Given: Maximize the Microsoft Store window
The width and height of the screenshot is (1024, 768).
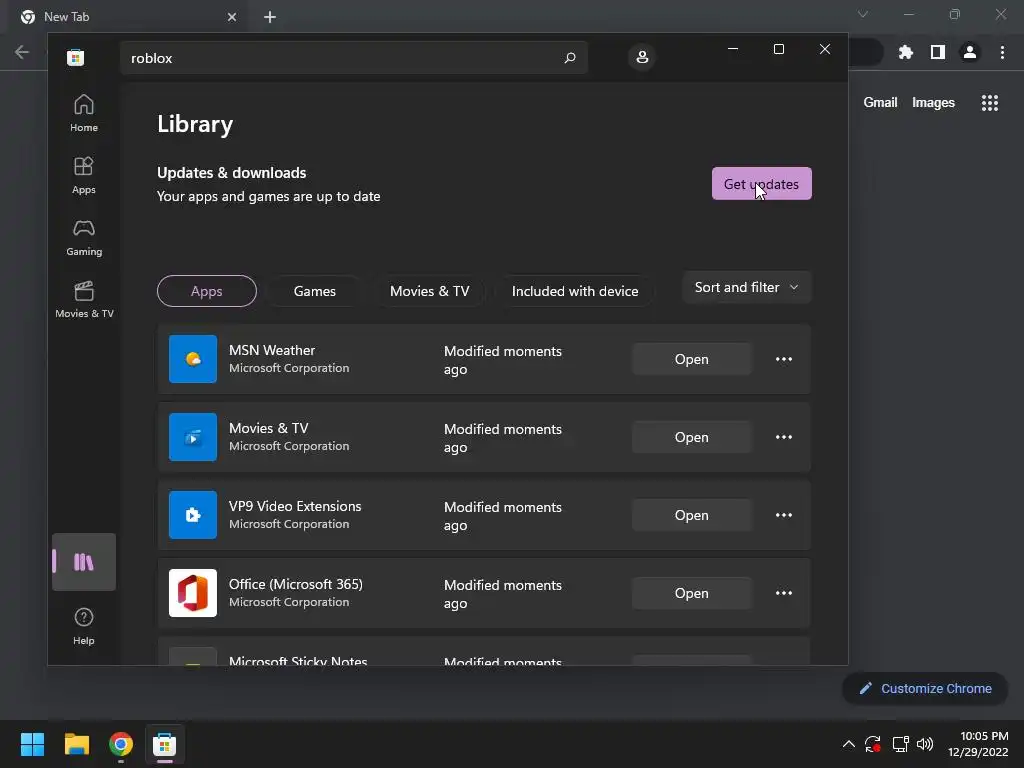Looking at the screenshot, I should 778,49.
